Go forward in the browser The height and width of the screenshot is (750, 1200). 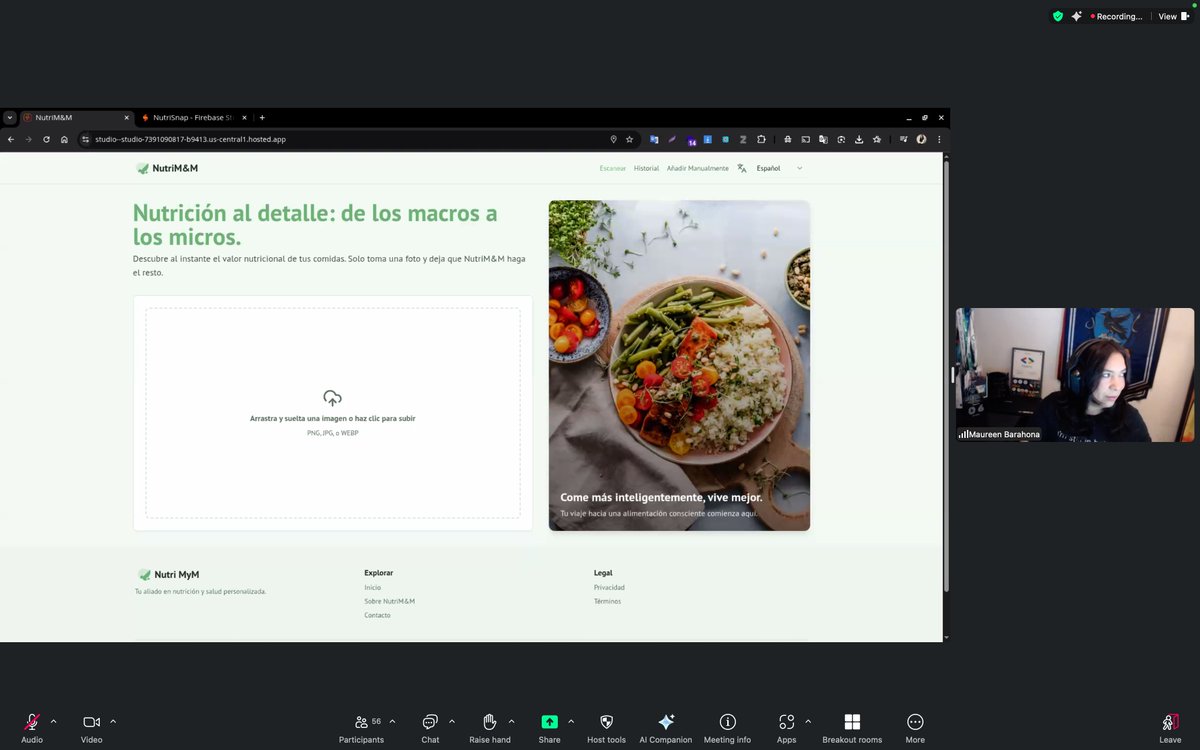coord(28,139)
